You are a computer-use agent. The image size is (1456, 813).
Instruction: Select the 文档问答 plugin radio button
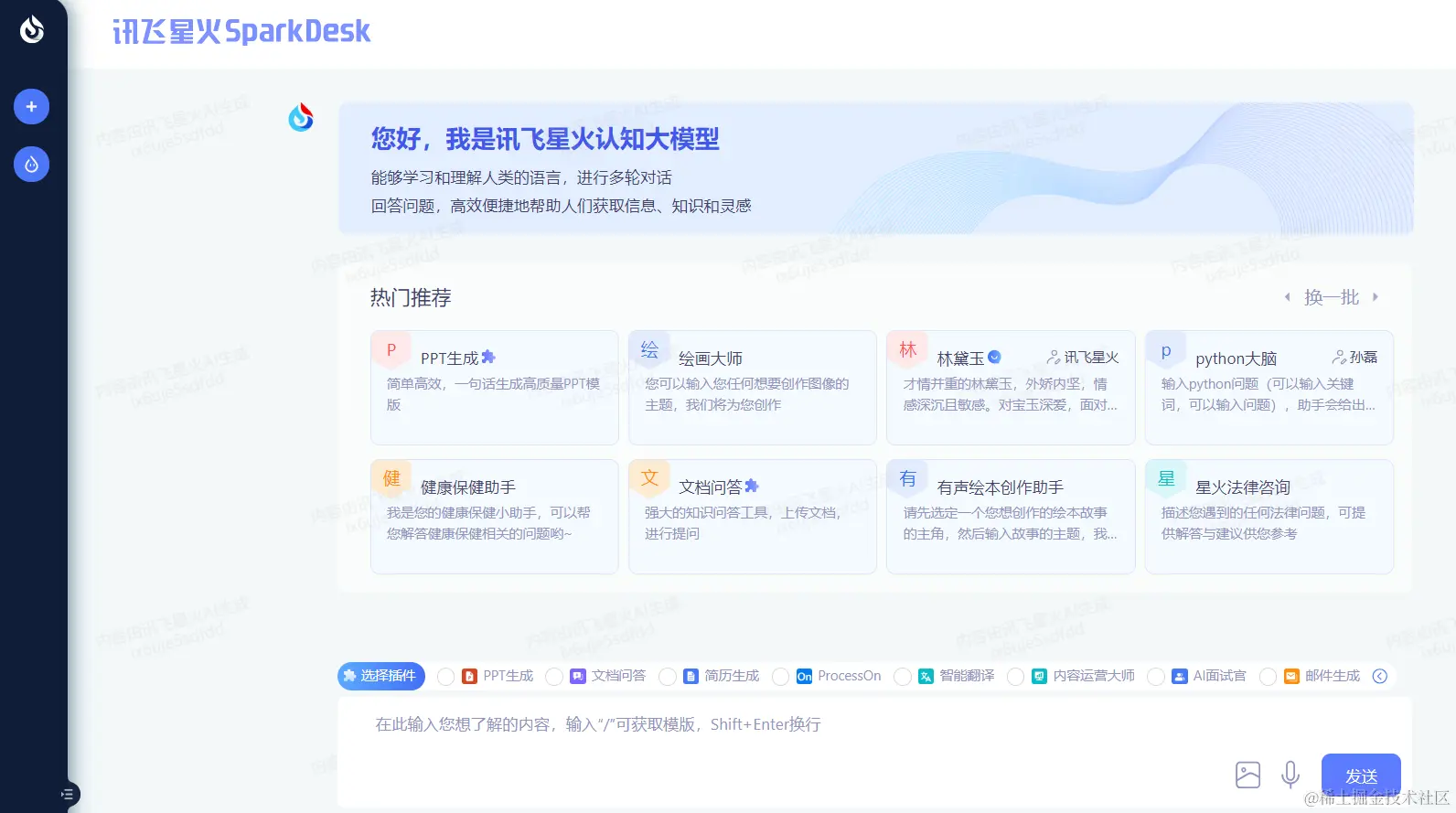pos(553,677)
